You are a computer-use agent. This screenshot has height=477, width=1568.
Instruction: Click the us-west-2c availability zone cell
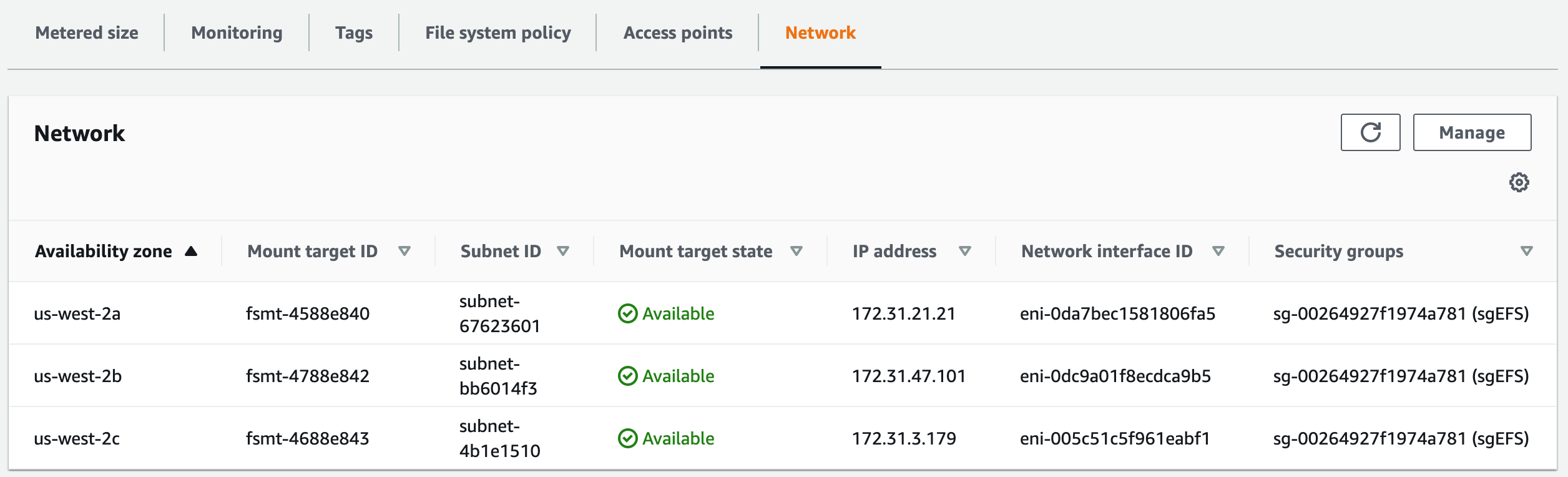click(77, 438)
